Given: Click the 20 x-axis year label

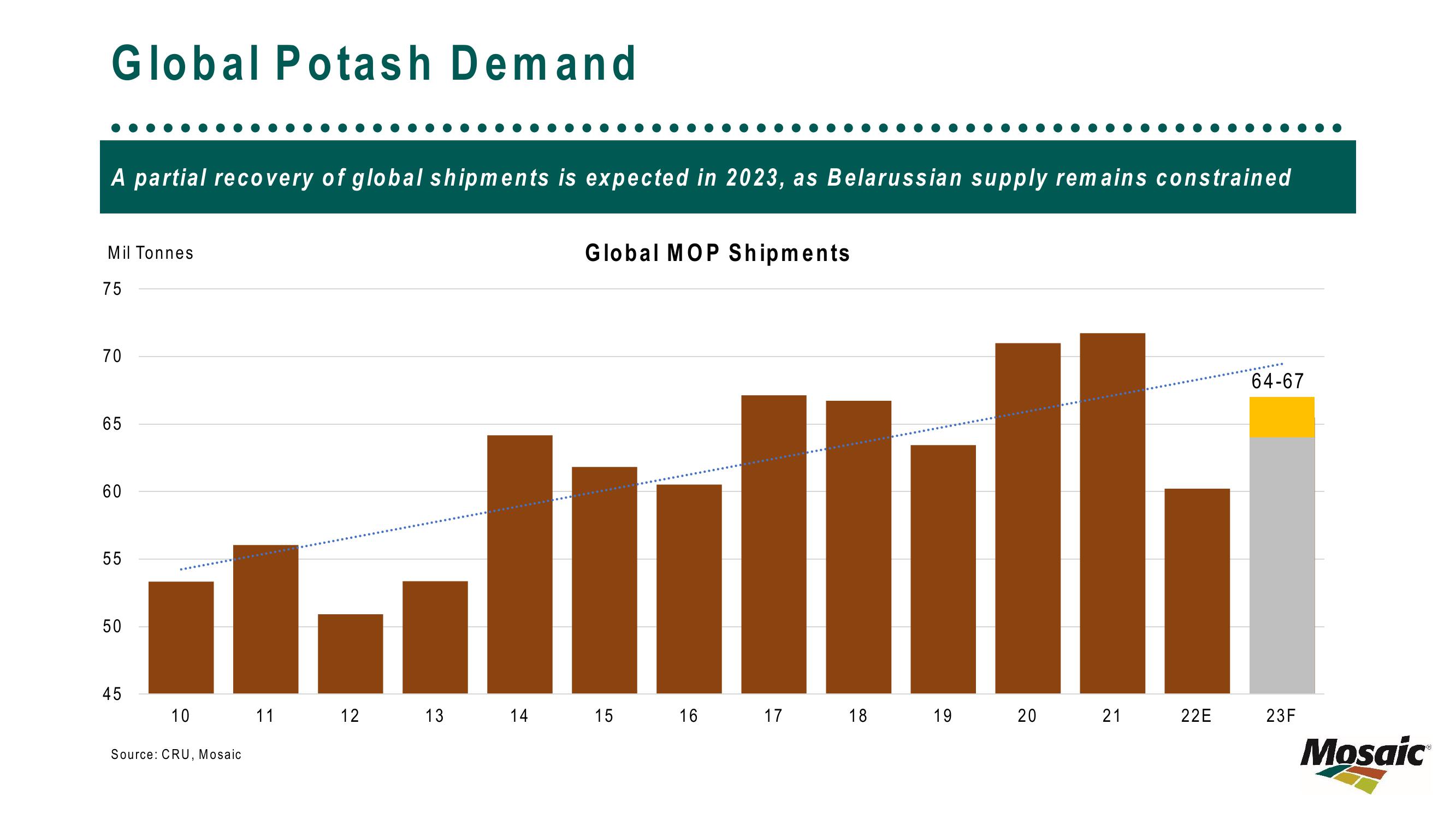Looking at the screenshot, I should pos(1028,716).
